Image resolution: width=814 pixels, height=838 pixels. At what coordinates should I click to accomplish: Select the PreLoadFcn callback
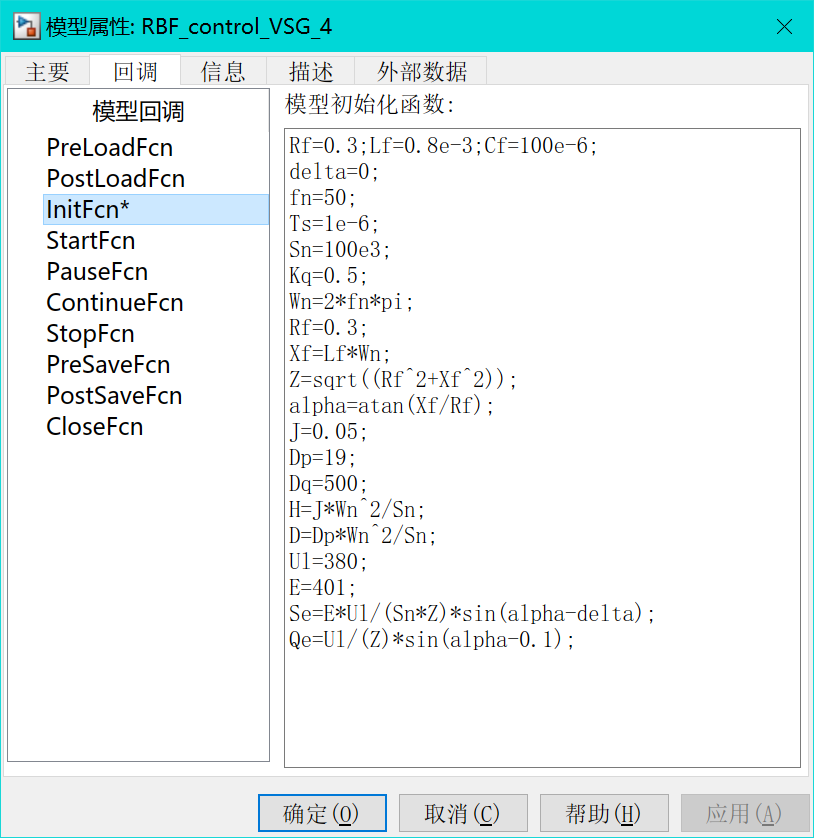pyautogui.click(x=110, y=147)
